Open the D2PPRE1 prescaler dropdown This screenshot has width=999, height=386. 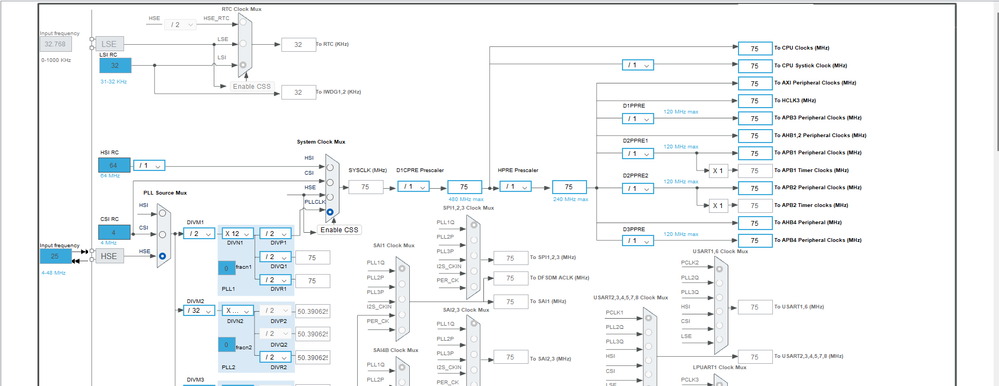coord(638,154)
